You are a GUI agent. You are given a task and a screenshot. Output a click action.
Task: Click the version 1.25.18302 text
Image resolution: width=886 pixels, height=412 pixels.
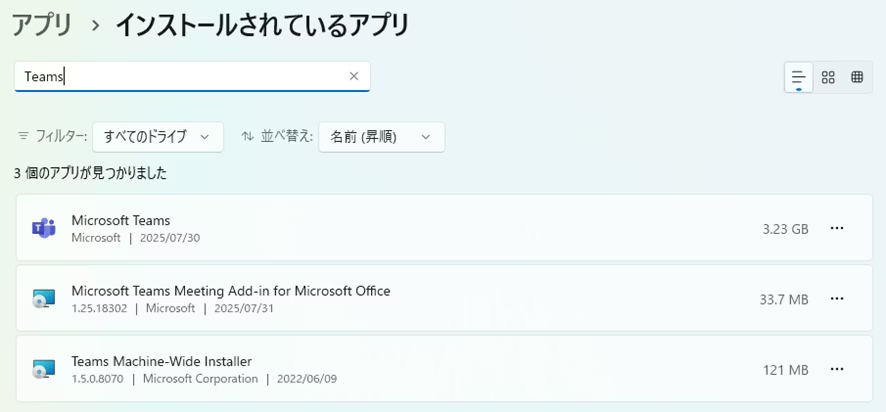[x=99, y=309]
